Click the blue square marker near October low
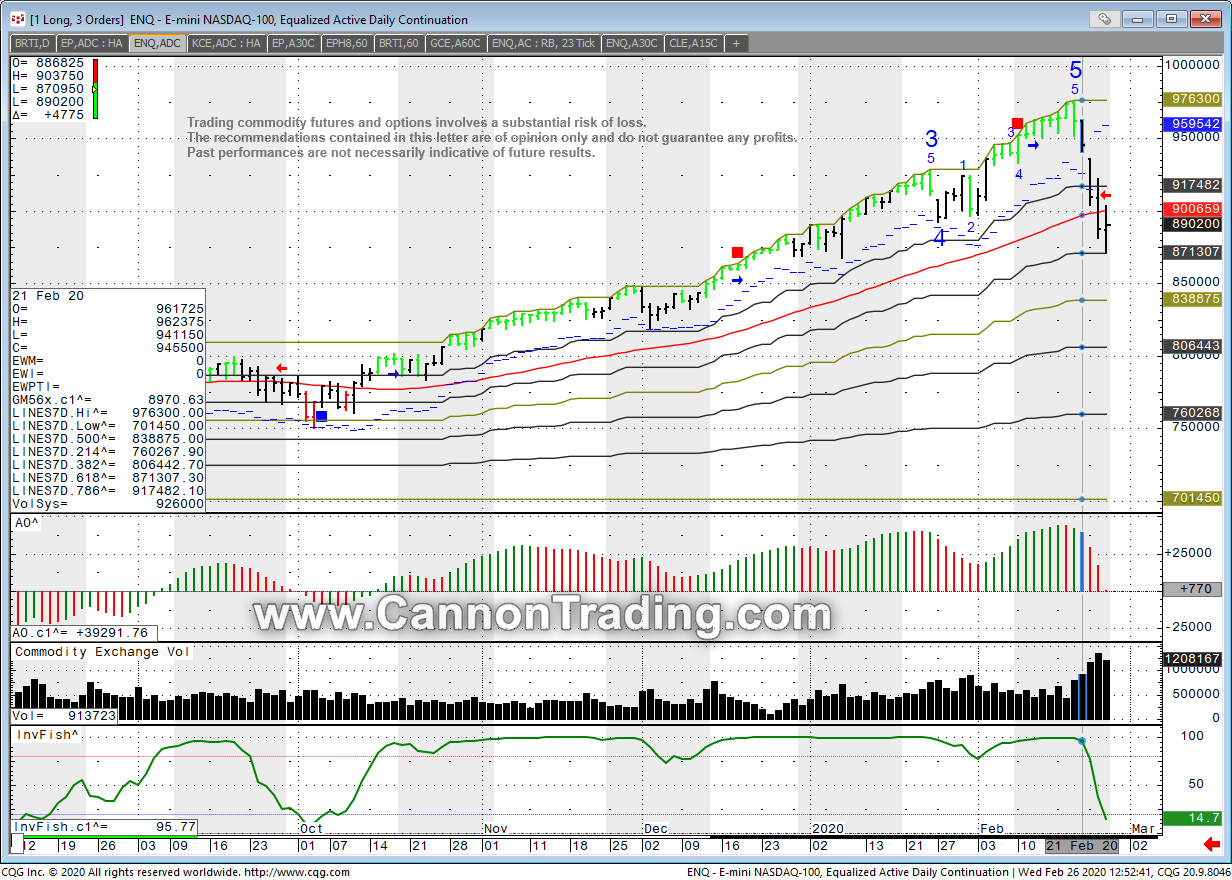 (321, 415)
